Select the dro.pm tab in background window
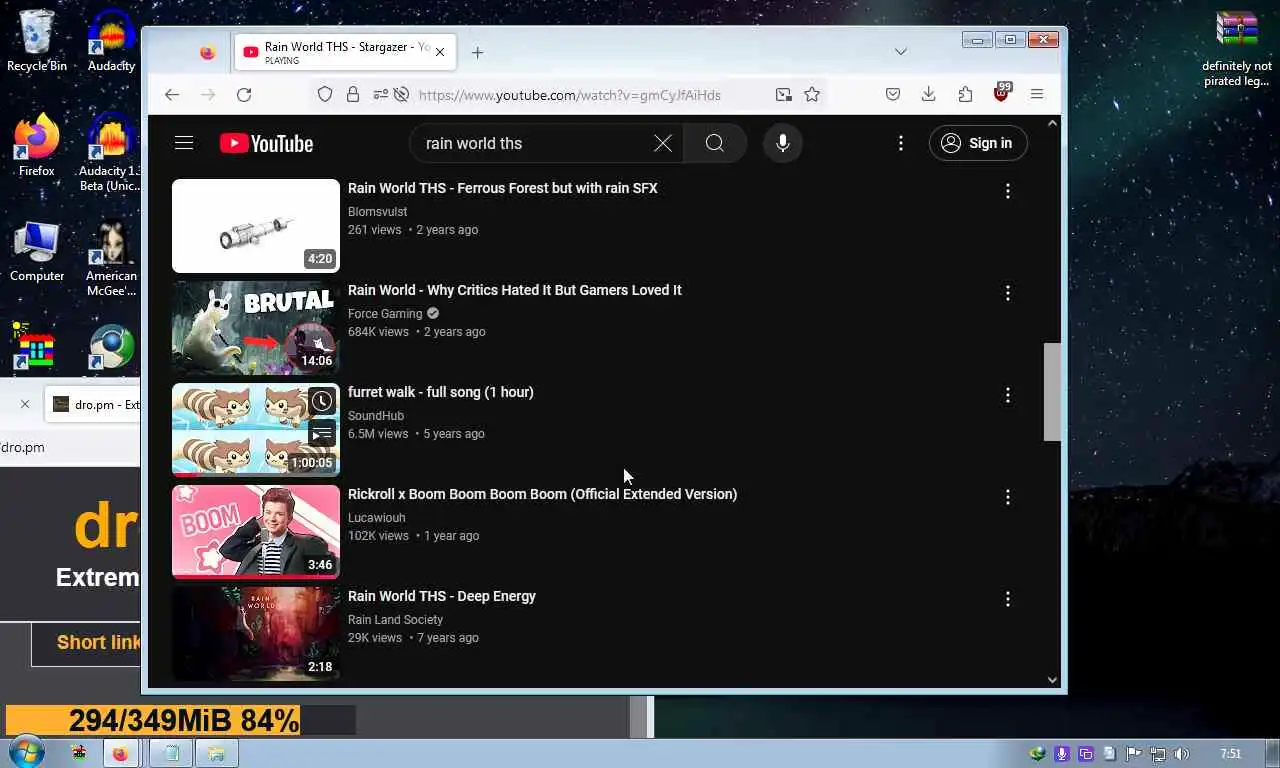1280x768 pixels. tap(95, 404)
